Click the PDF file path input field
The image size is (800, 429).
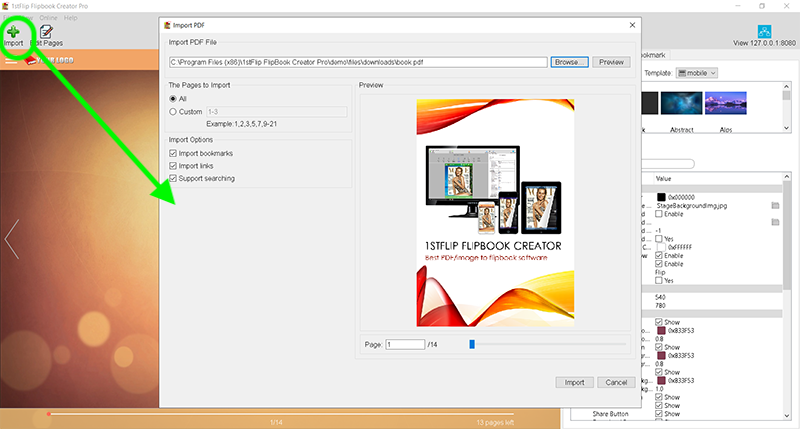tap(358, 62)
